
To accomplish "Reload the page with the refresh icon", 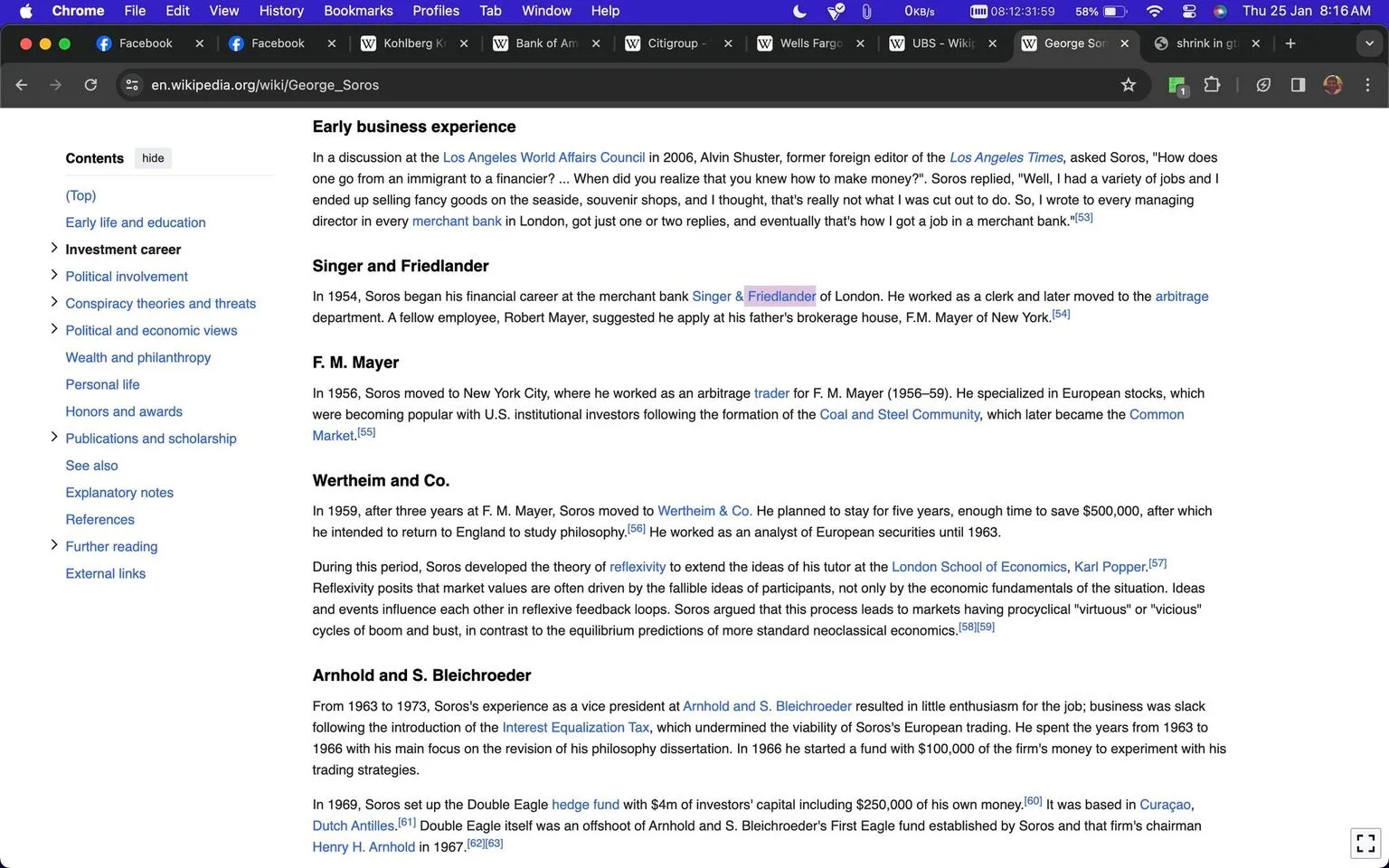I will [90, 85].
